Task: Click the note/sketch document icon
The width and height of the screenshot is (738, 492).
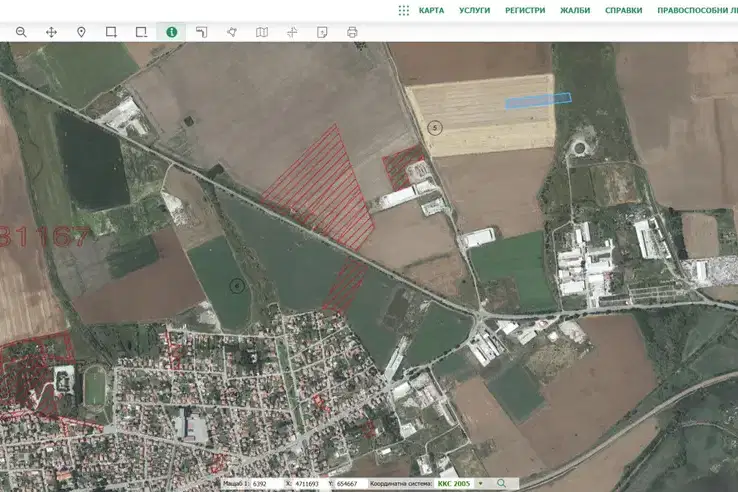Action: click(x=322, y=32)
